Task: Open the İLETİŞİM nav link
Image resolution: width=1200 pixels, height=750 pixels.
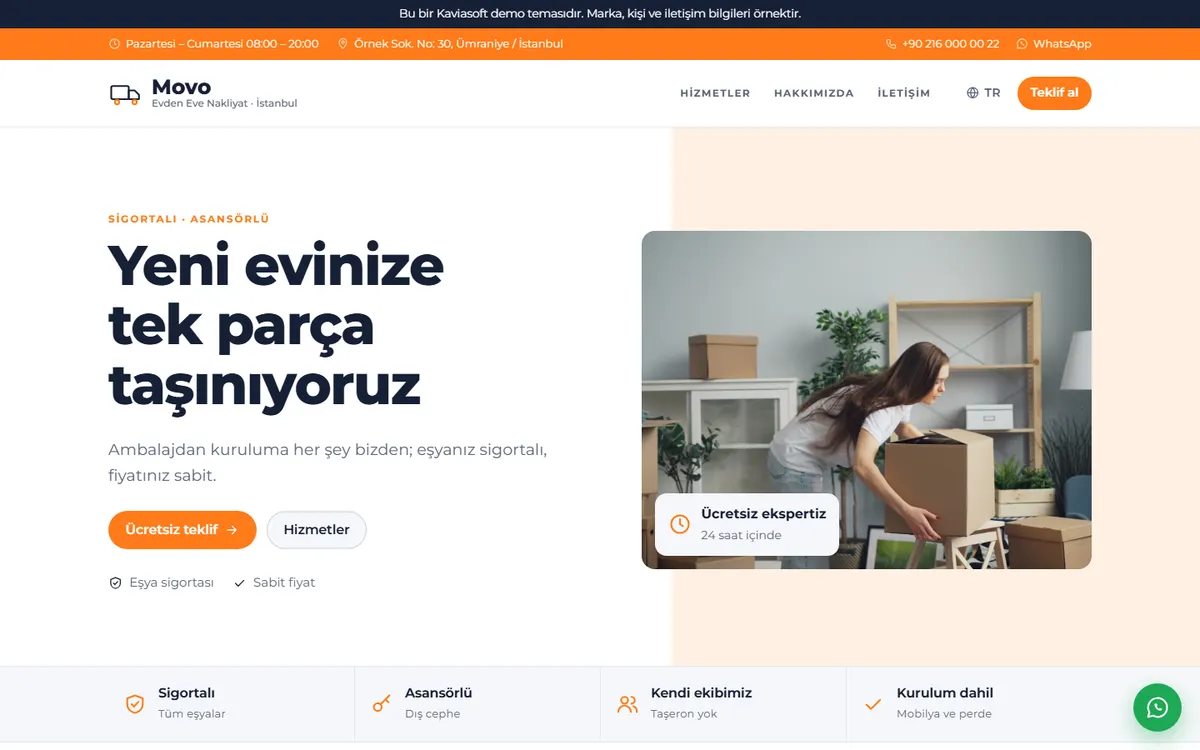Action: [x=904, y=93]
